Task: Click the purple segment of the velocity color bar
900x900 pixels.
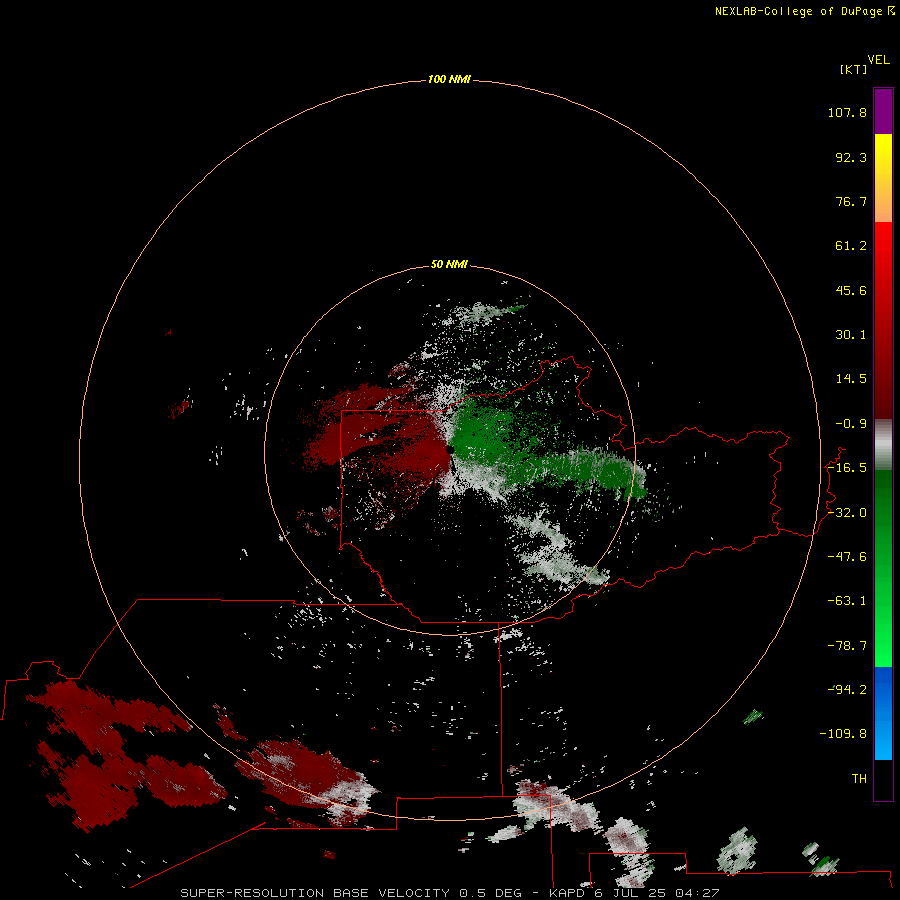Action: tap(883, 111)
